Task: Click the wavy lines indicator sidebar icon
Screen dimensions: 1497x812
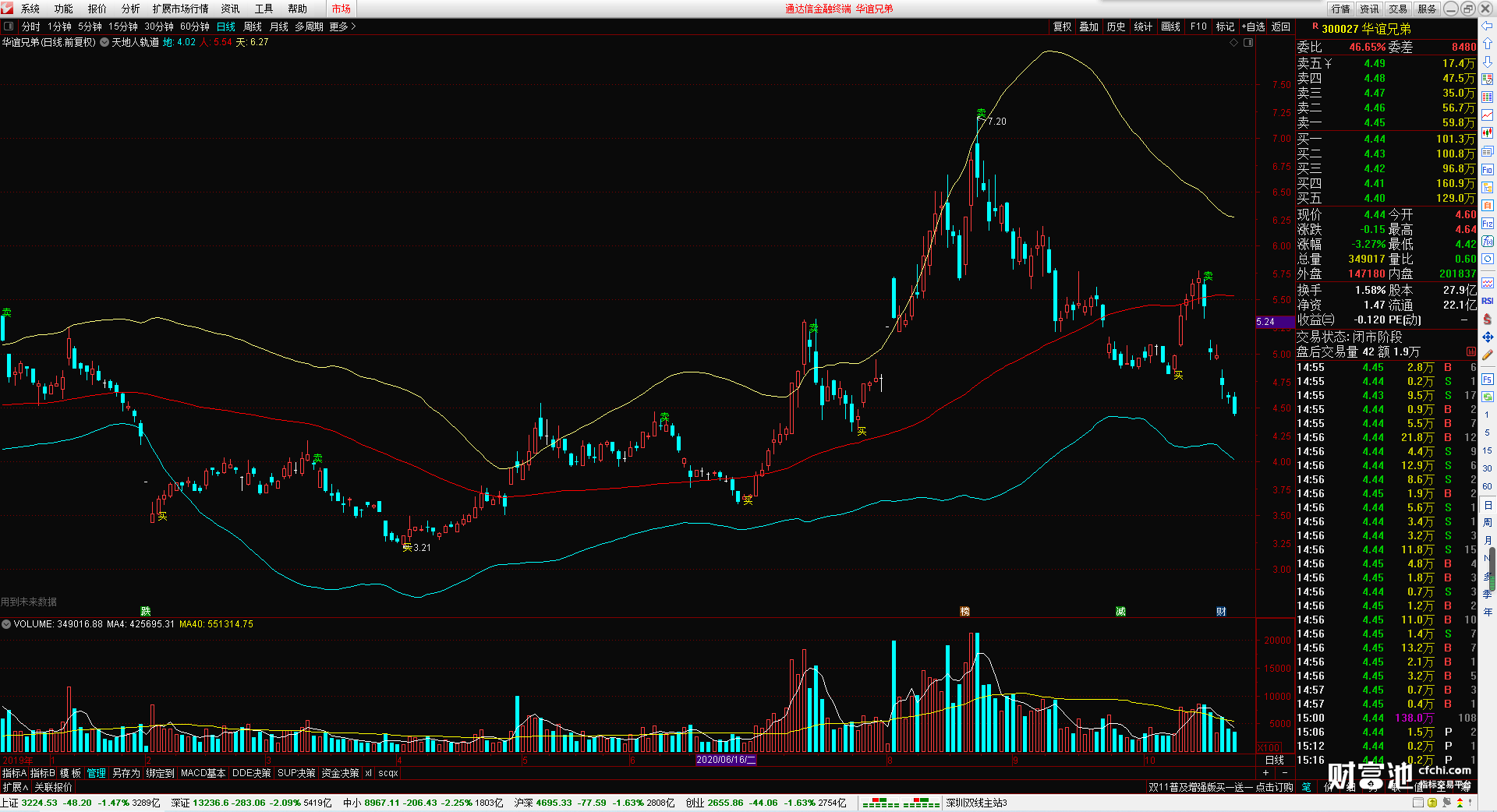Action: (x=1488, y=283)
